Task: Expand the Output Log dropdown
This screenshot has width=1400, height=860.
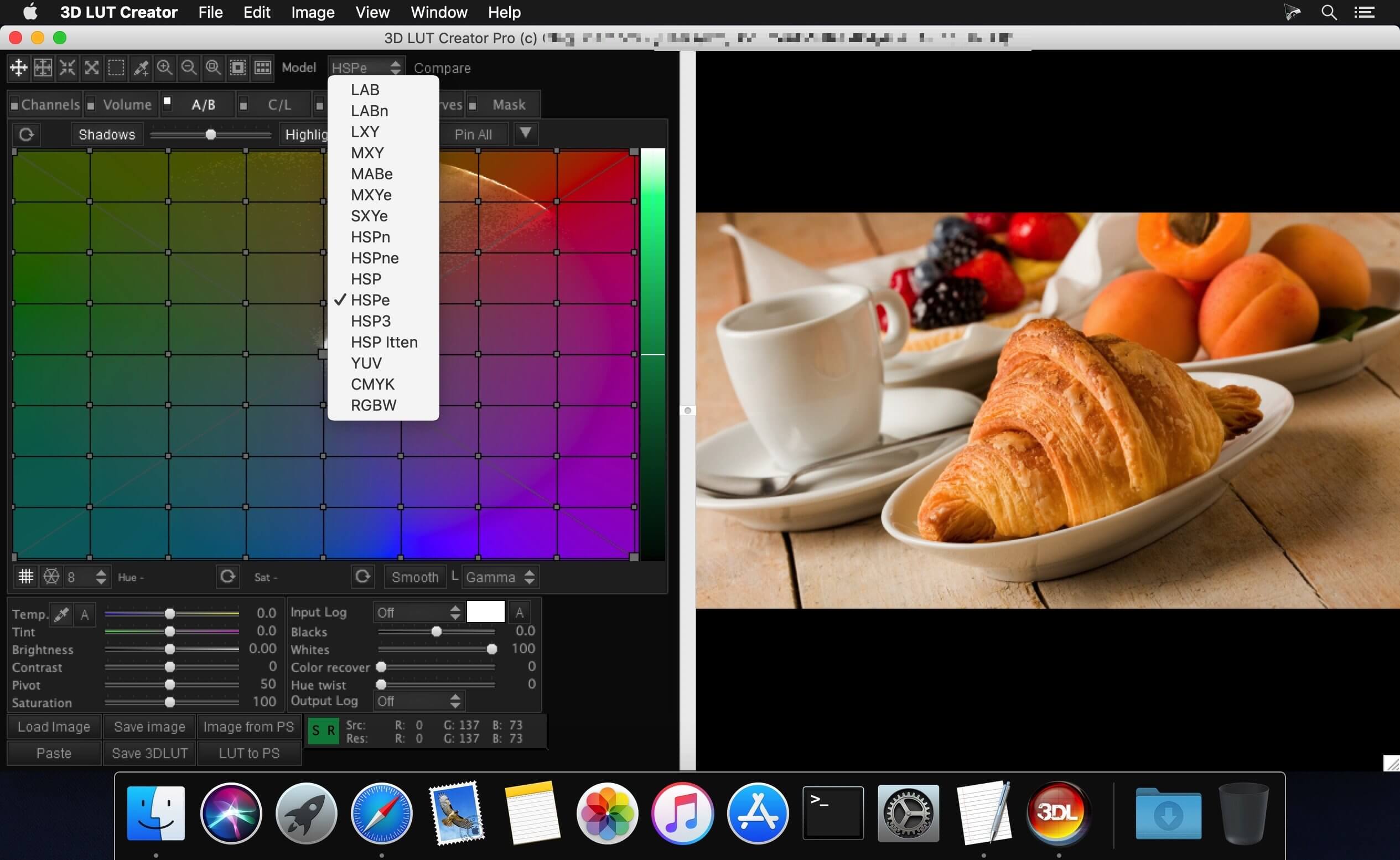Action: coord(418,701)
